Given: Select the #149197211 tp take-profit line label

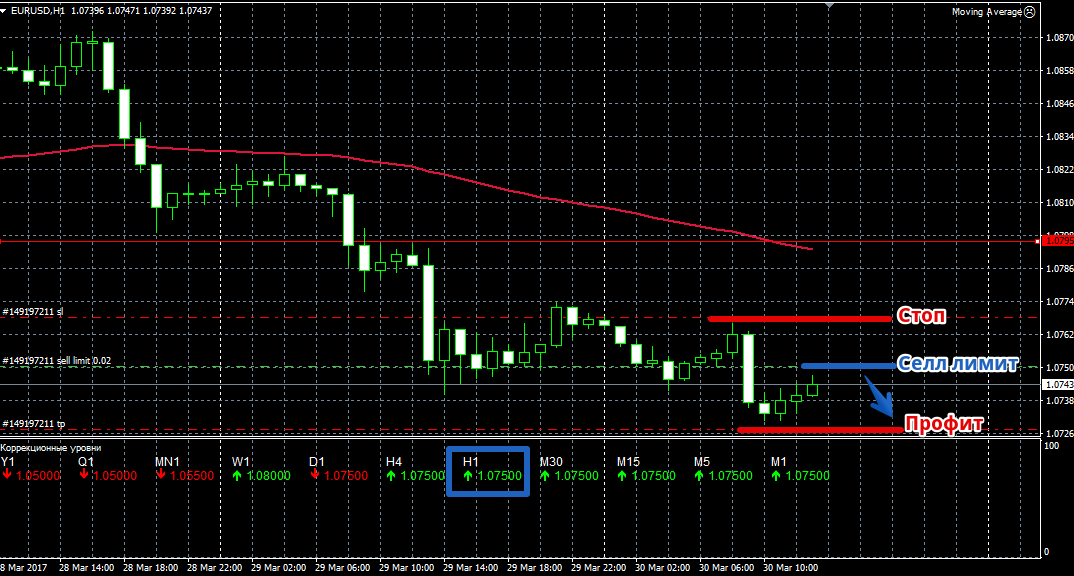Looking at the screenshot, I should (33, 424).
